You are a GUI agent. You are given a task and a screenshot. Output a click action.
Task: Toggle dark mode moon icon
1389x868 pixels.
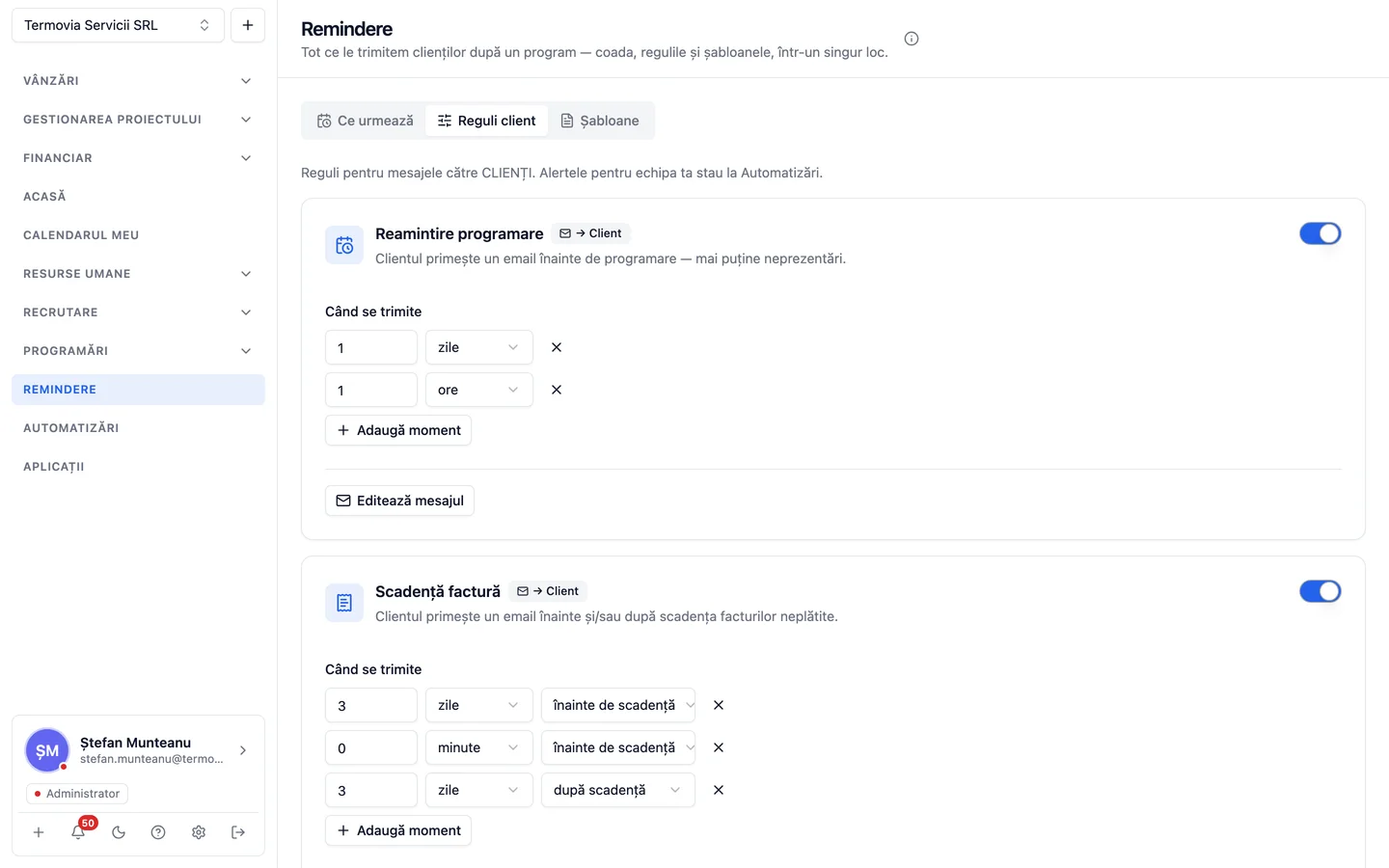(119, 832)
